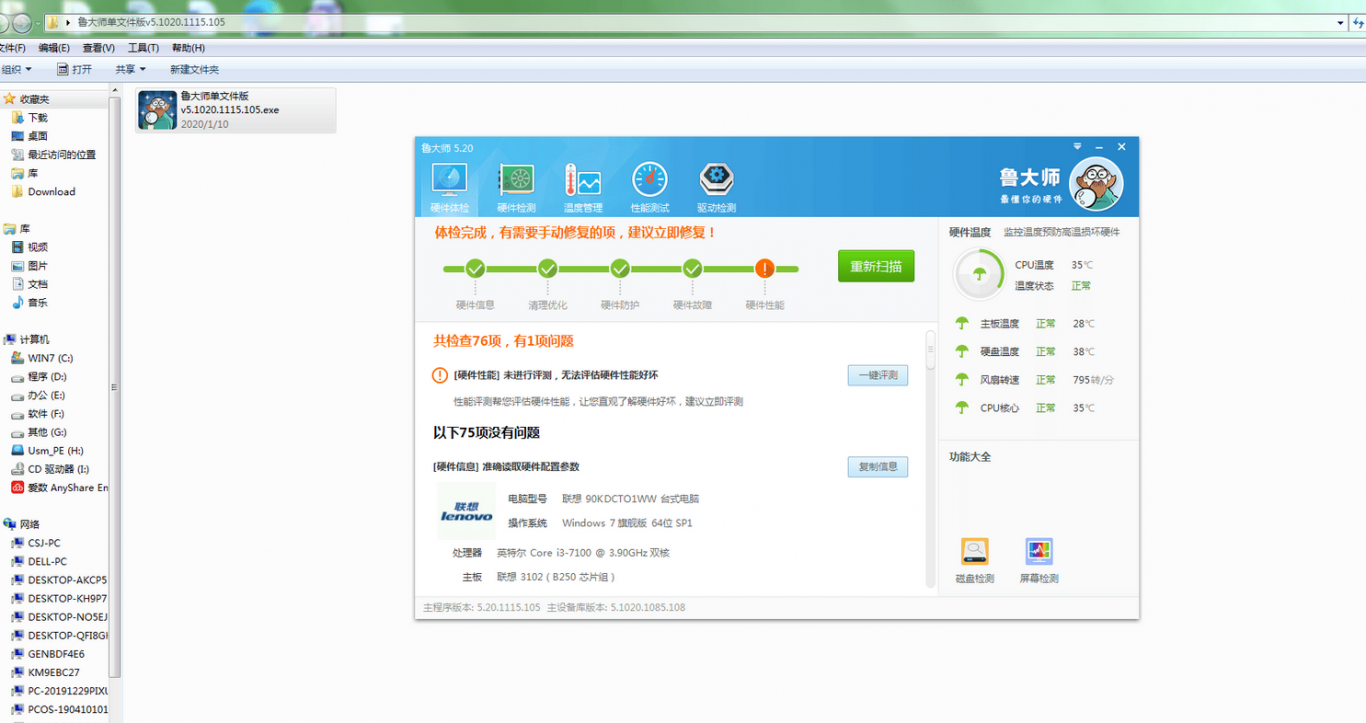Screen dimensions: 1366x723
Task: Launch the 屏幕检测 screen check tool
Action: 1039,560
